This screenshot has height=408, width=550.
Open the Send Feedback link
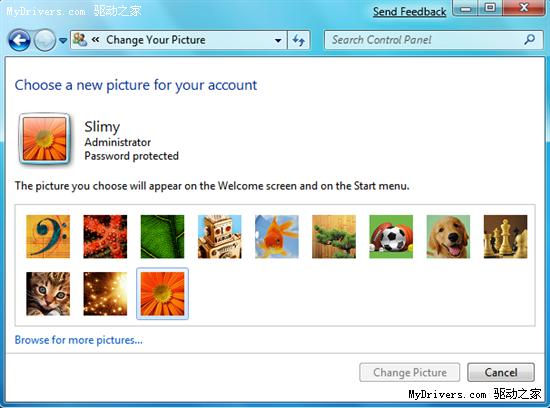click(409, 12)
